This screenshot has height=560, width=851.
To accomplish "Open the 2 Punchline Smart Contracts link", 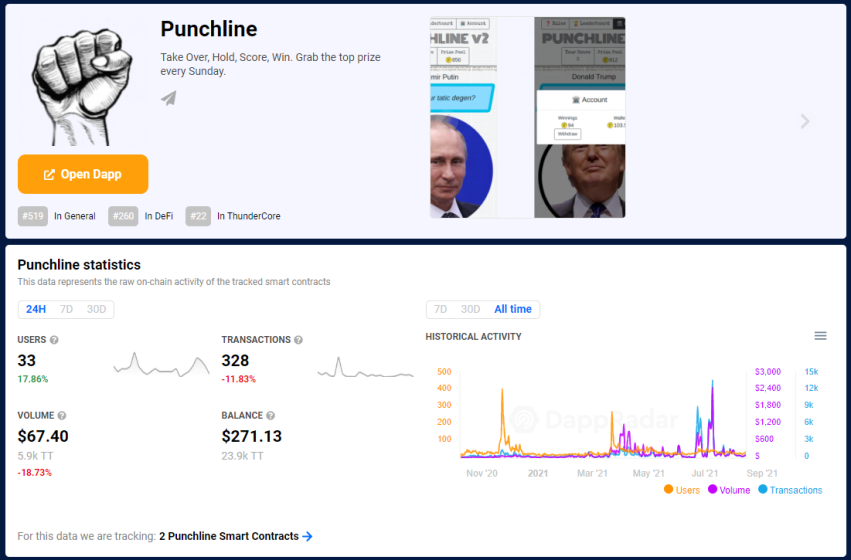I will pos(229,536).
